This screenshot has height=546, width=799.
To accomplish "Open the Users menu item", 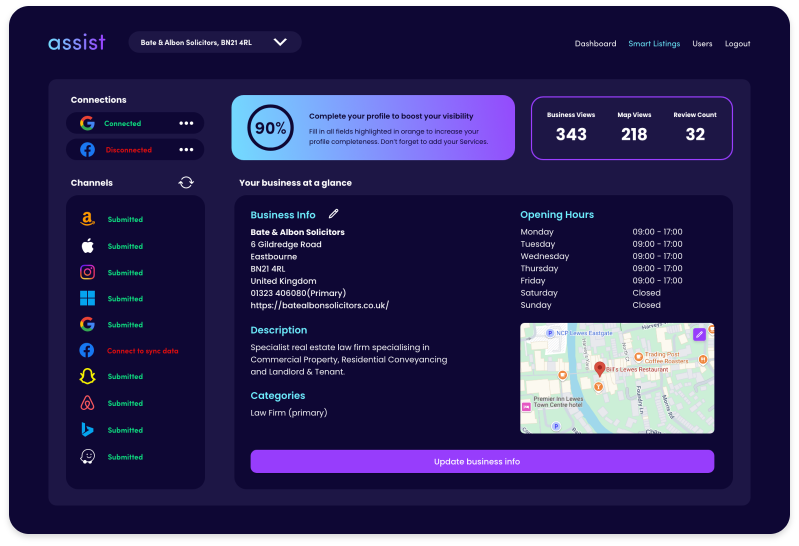I will [702, 44].
